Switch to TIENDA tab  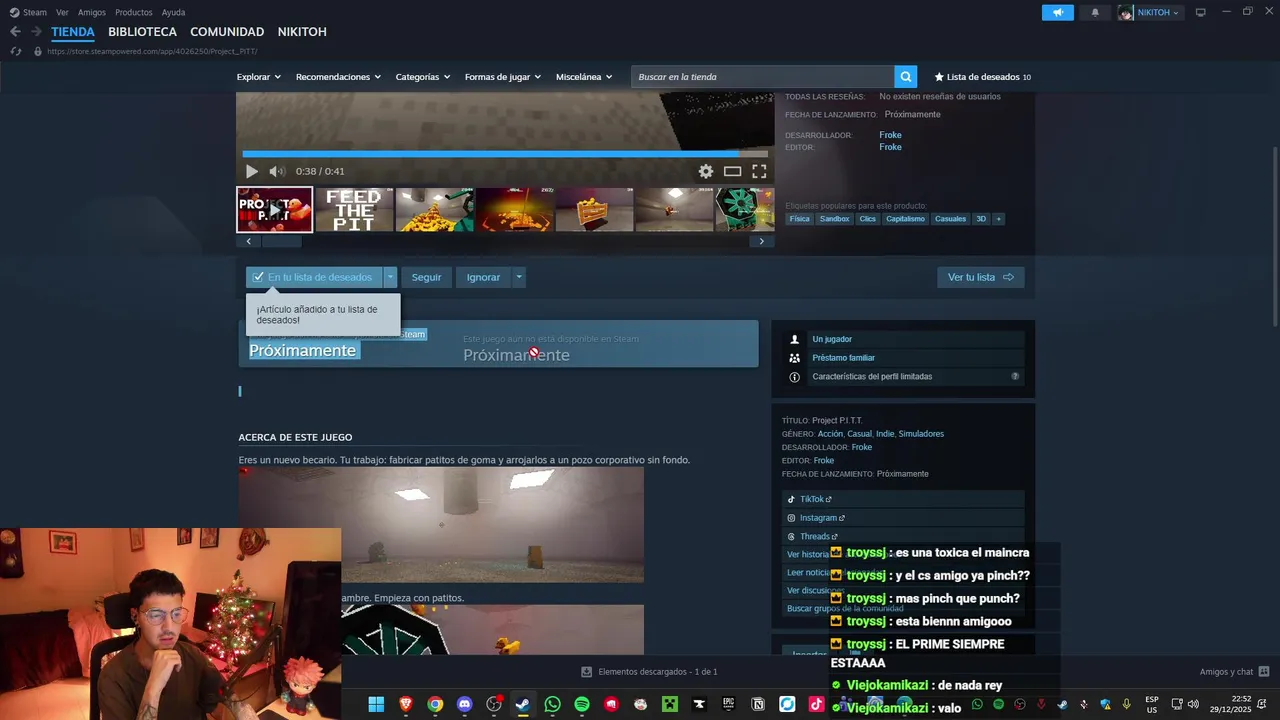tap(73, 32)
